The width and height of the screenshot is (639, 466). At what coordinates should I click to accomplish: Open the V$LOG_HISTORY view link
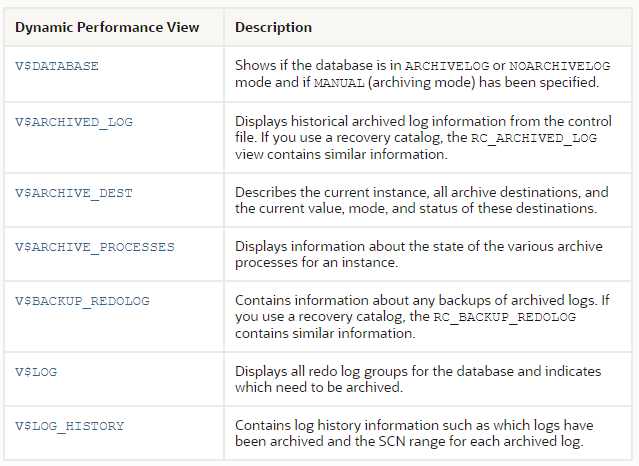pos(70,426)
